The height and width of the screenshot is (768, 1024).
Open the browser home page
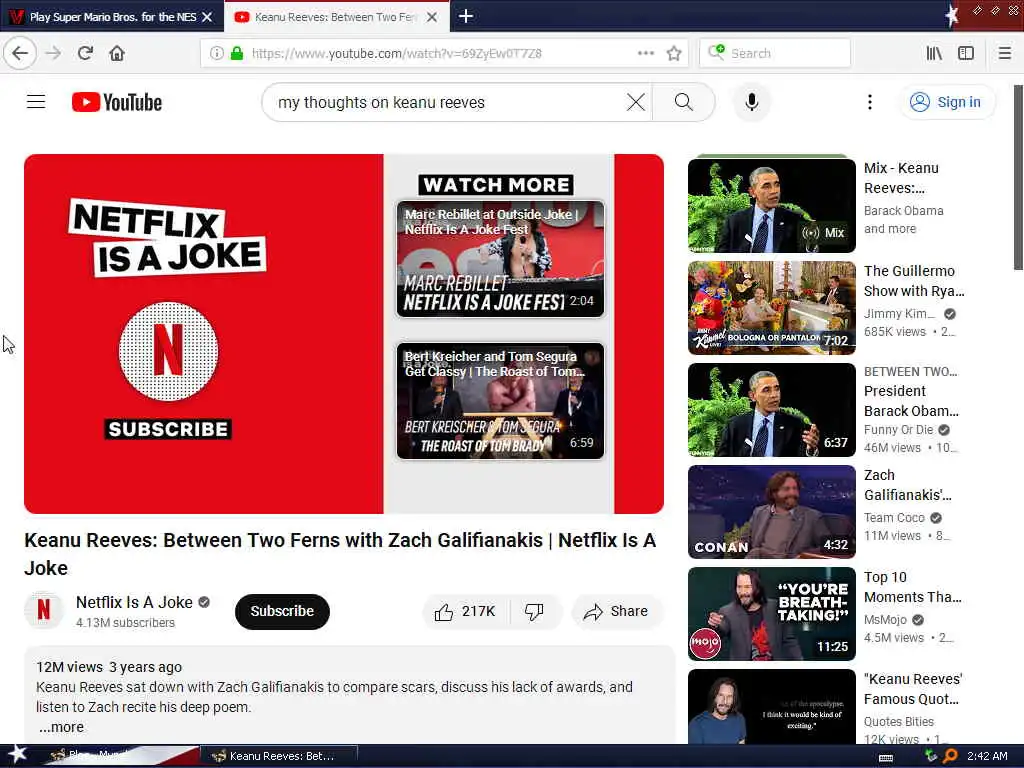pyautogui.click(x=117, y=53)
